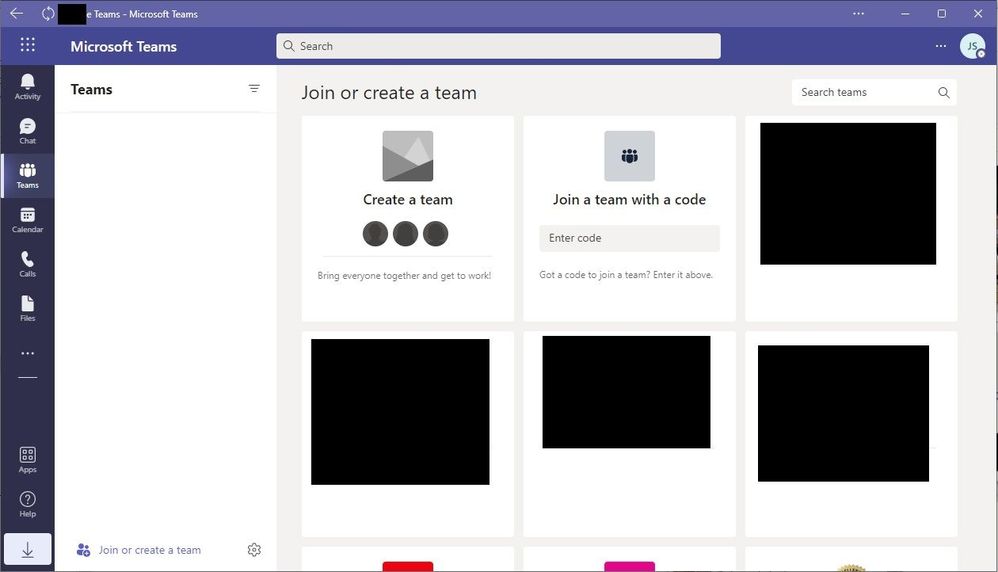Open the Chat section

[27, 131]
